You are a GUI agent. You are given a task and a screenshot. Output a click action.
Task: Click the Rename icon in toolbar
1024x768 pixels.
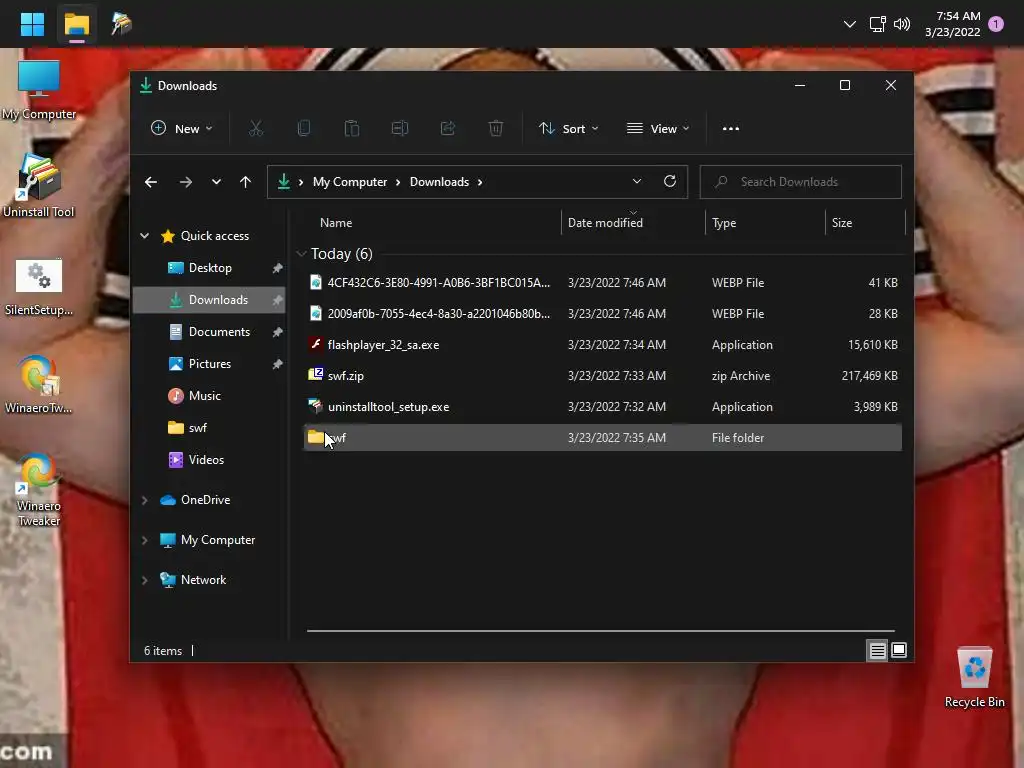coord(400,129)
